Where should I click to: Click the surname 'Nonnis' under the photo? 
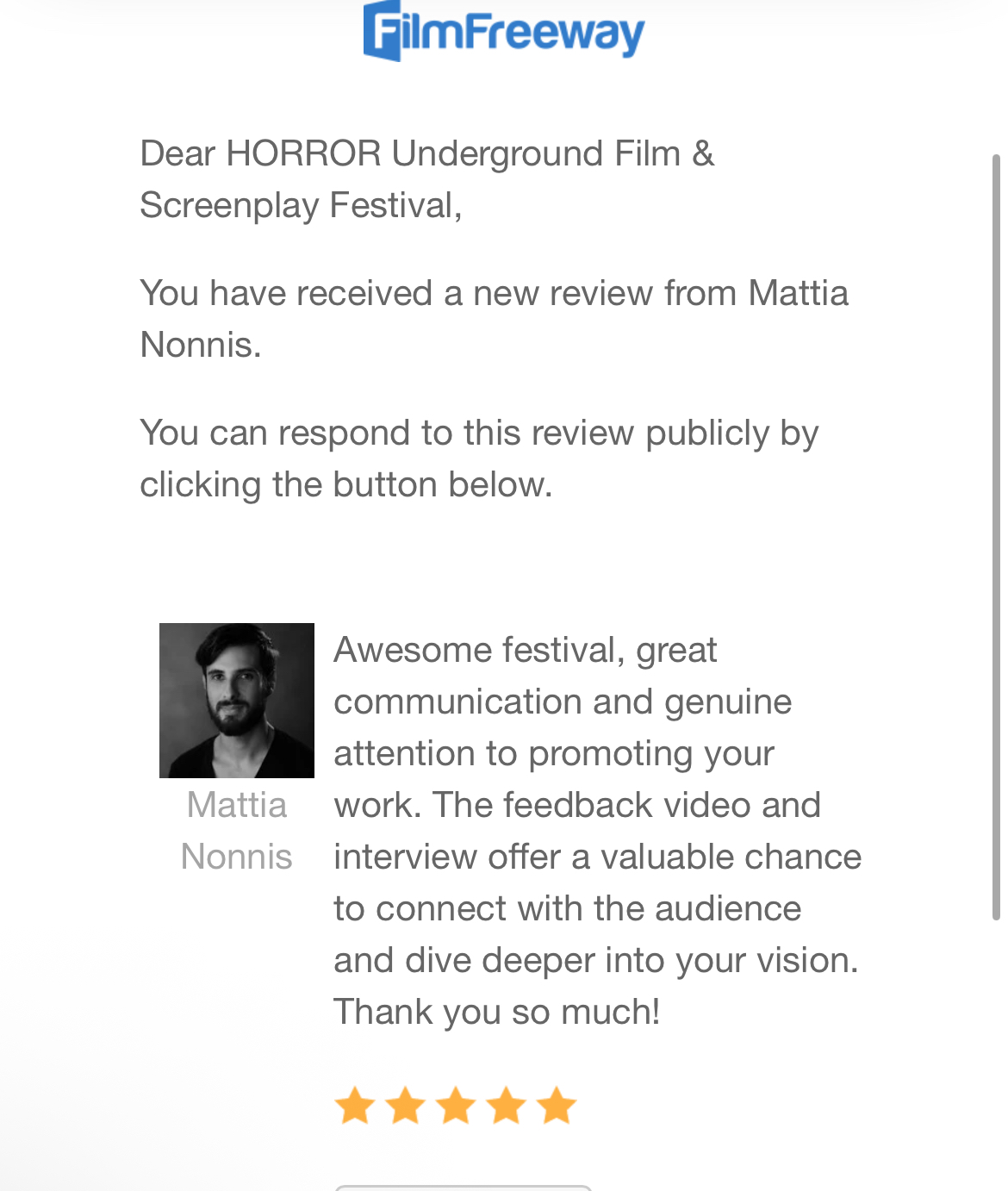[x=237, y=857]
